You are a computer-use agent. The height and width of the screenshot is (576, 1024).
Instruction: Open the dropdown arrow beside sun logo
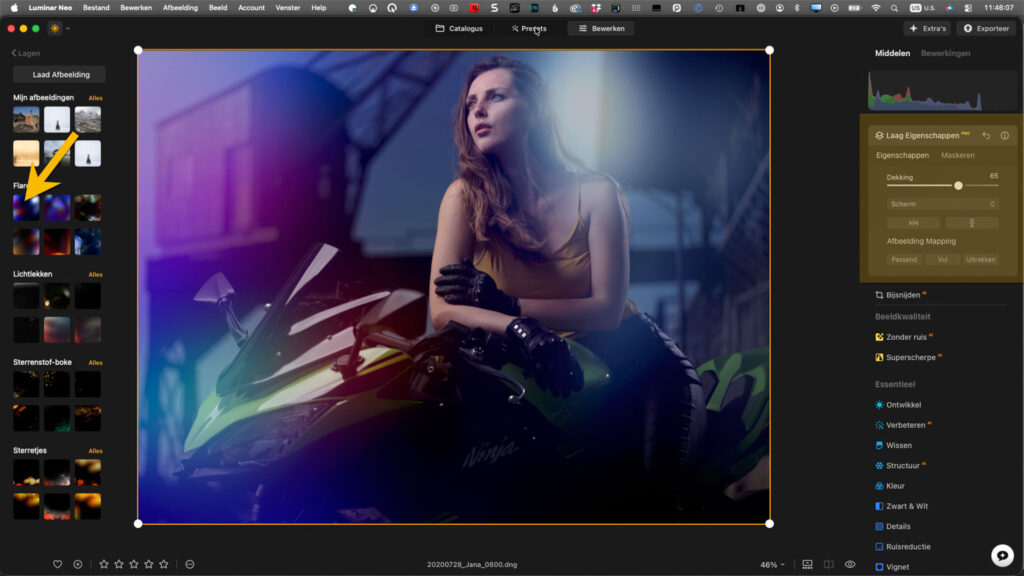pyautogui.click(x=68, y=29)
